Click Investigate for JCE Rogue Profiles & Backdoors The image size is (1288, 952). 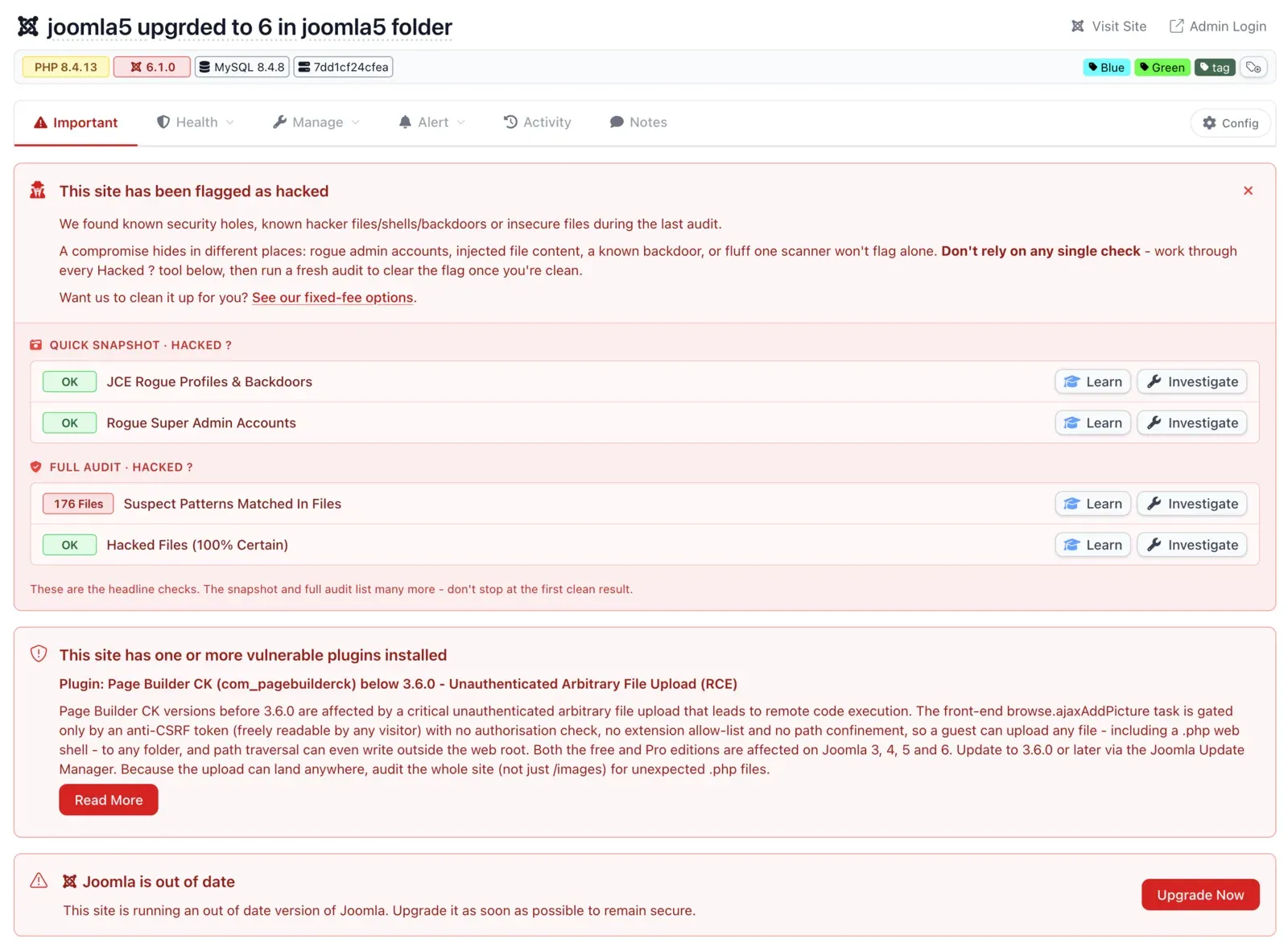1191,381
